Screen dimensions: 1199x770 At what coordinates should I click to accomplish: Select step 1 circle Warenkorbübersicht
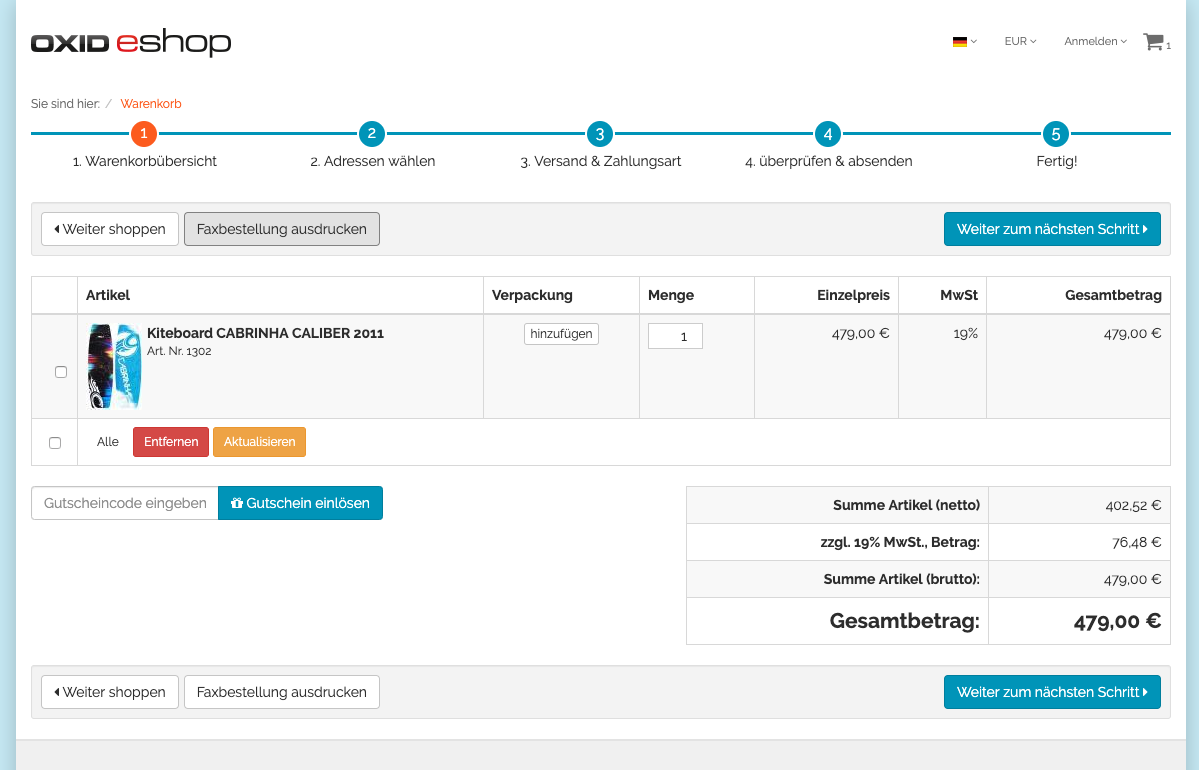click(144, 134)
